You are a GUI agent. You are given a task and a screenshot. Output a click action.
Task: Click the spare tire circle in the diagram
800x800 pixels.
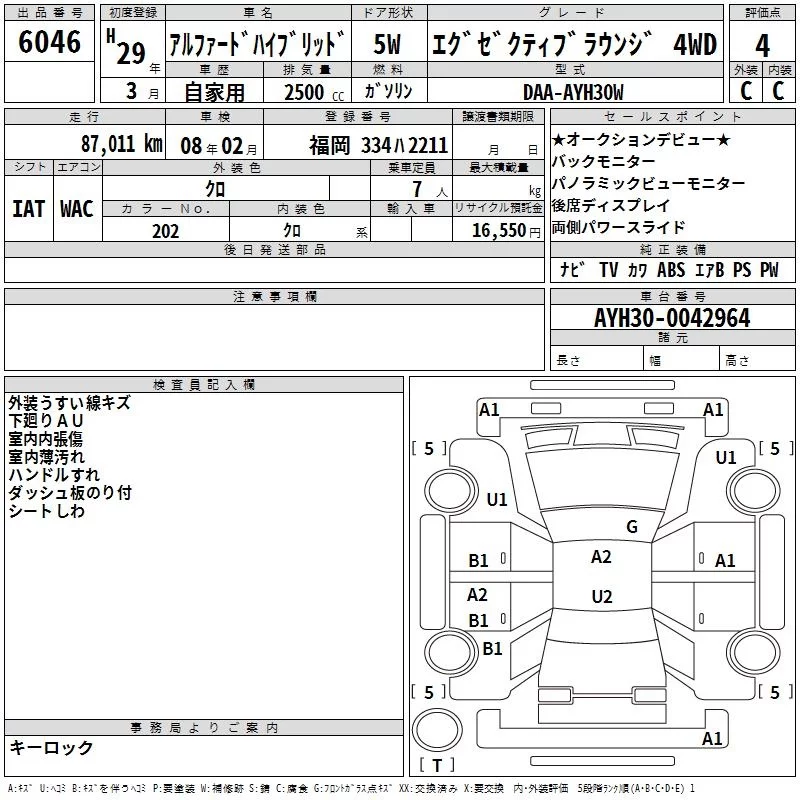pyautogui.click(x=437, y=728)
